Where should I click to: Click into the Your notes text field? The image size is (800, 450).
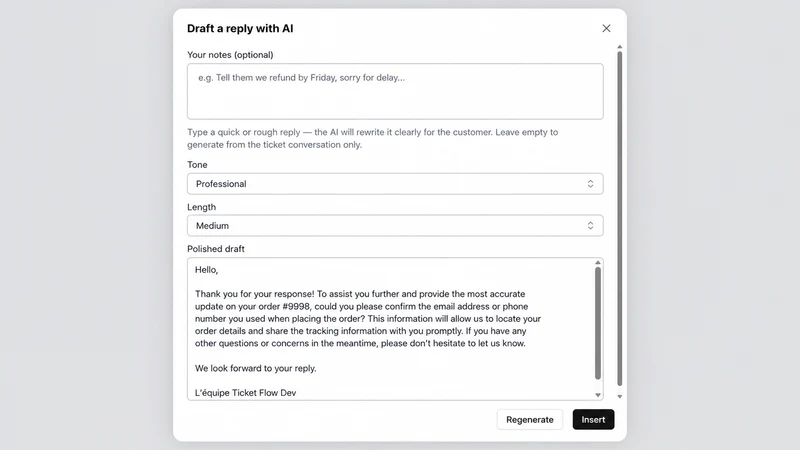395,92
